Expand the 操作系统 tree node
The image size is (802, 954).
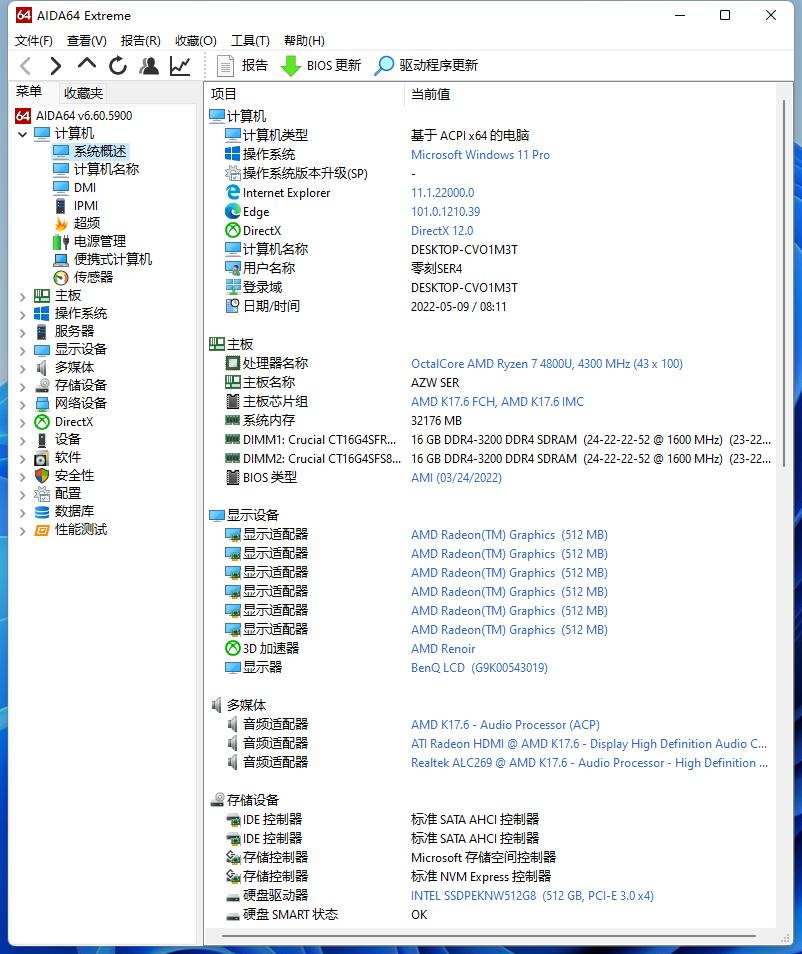23,315
